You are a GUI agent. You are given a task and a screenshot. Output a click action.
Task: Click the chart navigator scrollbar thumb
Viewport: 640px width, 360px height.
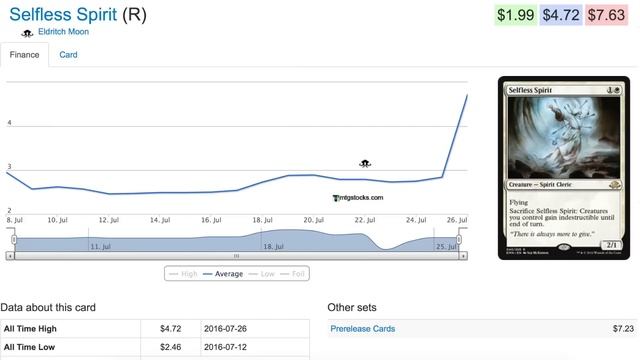pyautogui.click(x=236, y=256)
